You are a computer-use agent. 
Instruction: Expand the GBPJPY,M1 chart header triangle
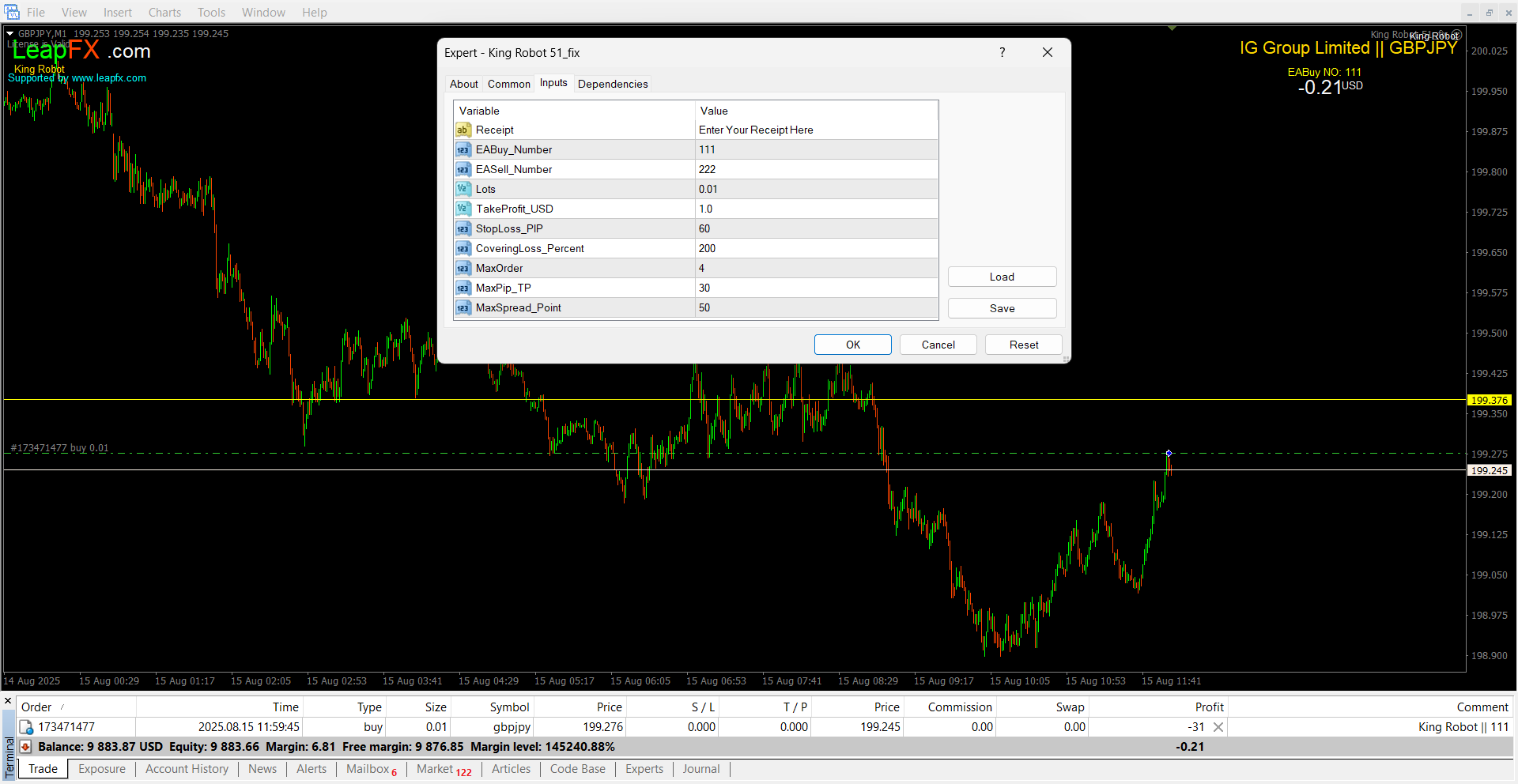[x=10, y=34]
